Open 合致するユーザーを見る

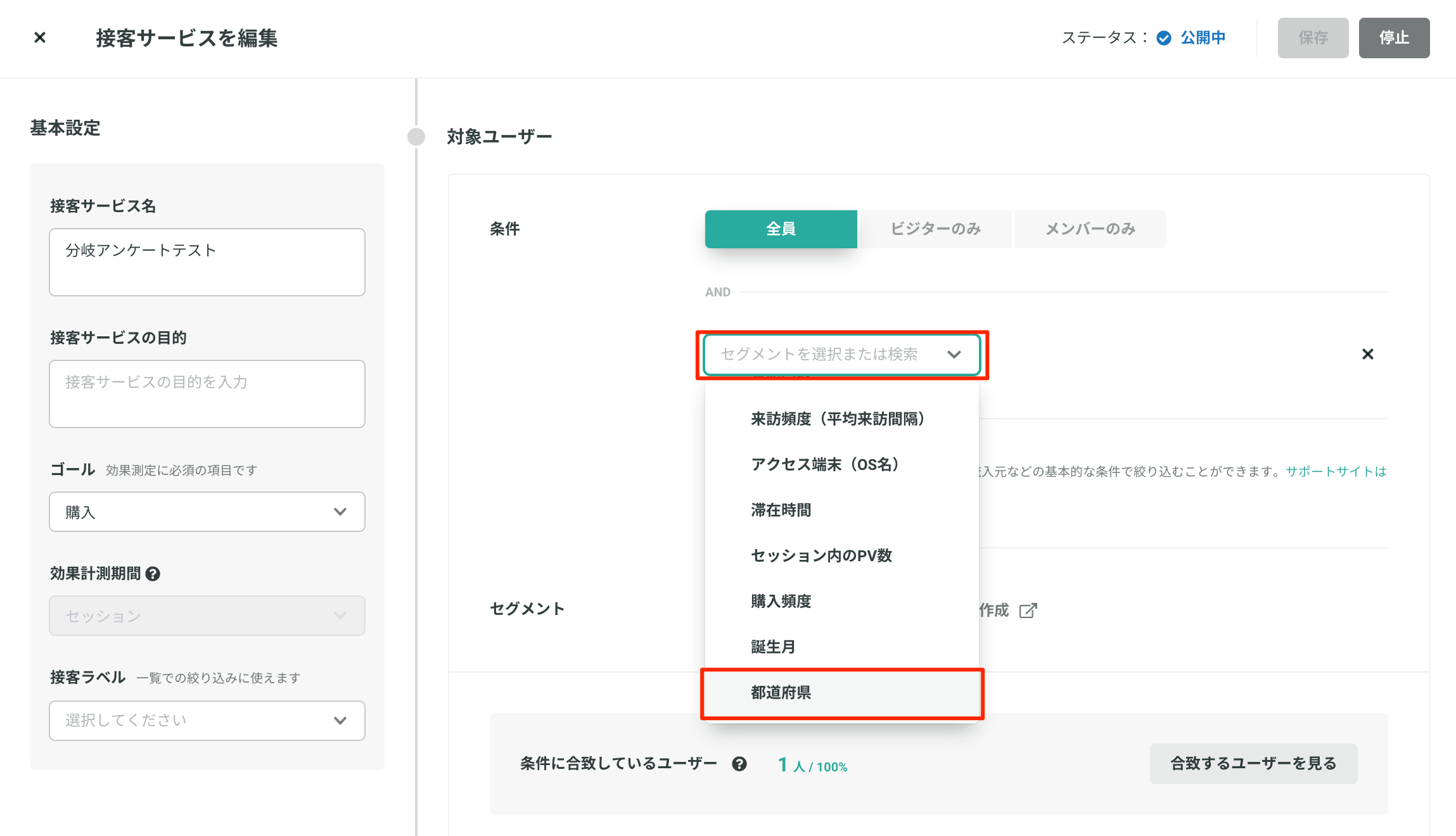[x=1253, y=764]
